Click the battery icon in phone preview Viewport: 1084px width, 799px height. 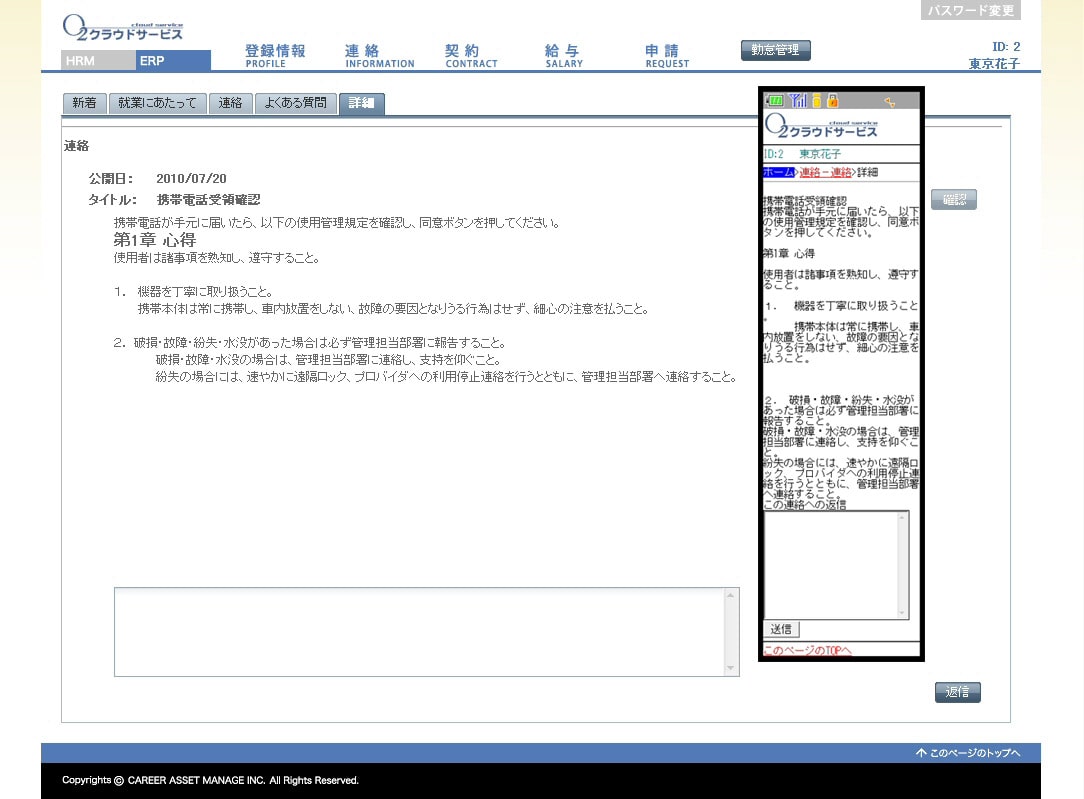[775, 101]
